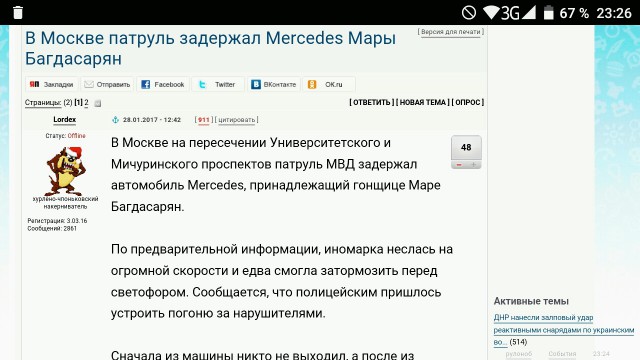Downvote the post with minus button
The height and width of the screenshot is (360, 640).
tap(459, 165)
